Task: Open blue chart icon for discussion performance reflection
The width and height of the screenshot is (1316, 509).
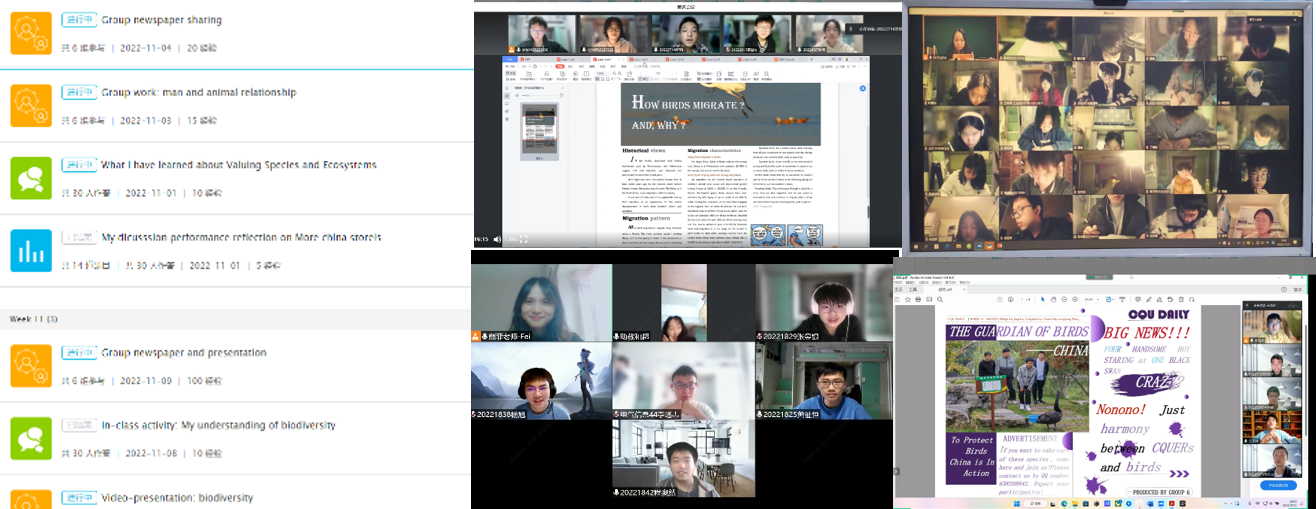Action: 30,250
